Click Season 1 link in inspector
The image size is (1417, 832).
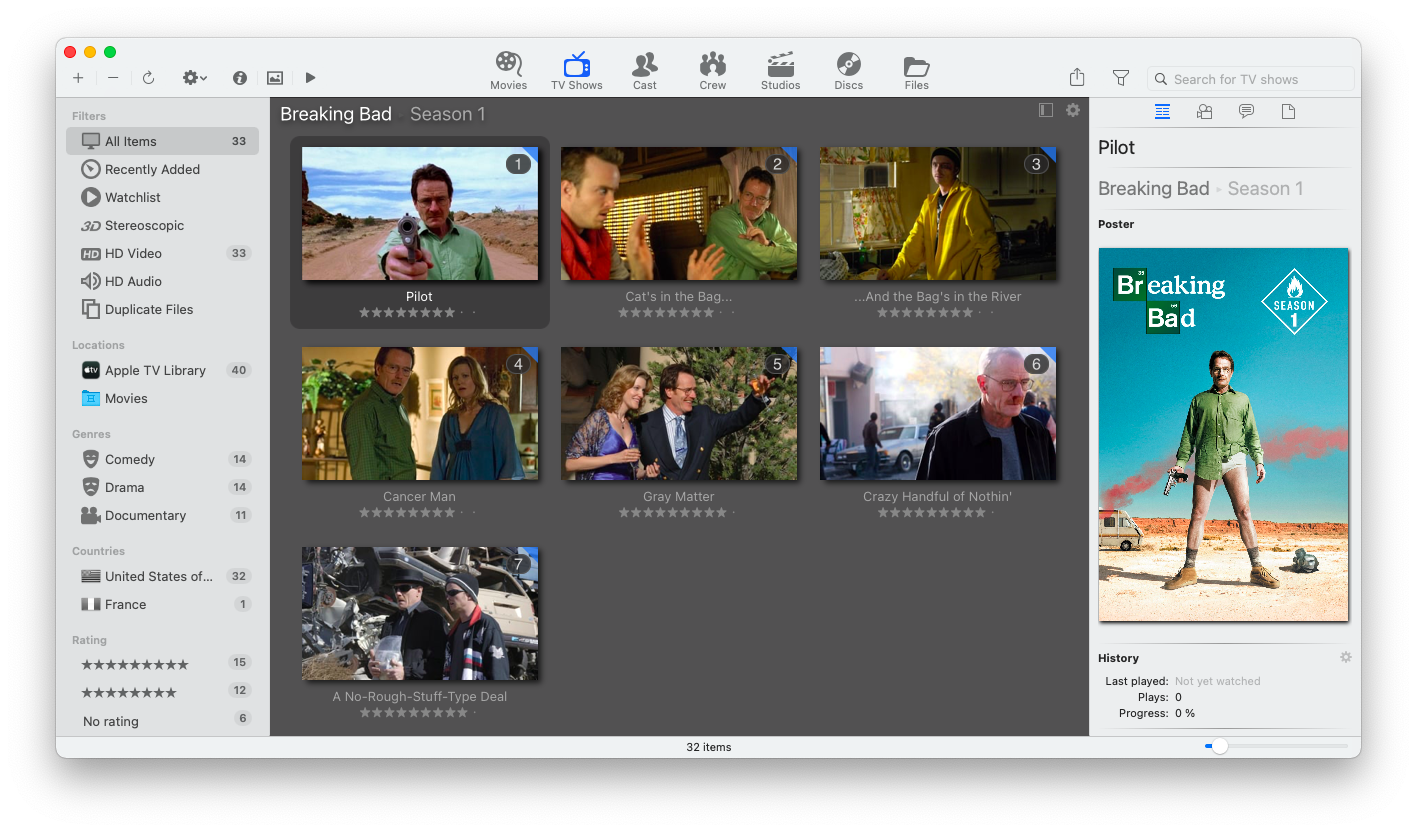point(1265,189)
